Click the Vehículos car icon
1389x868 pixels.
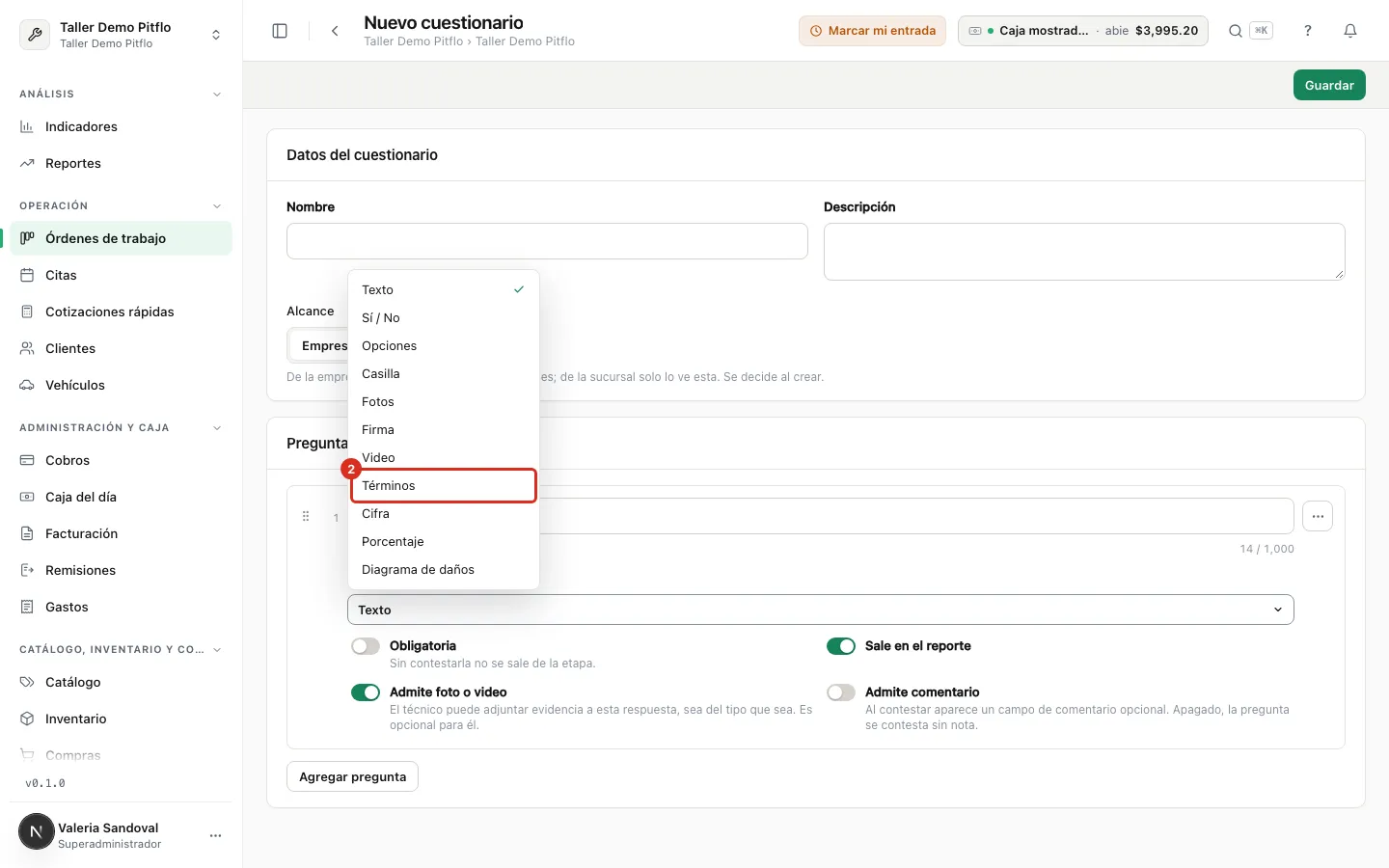pyautogui.click(x=27, y=385)
